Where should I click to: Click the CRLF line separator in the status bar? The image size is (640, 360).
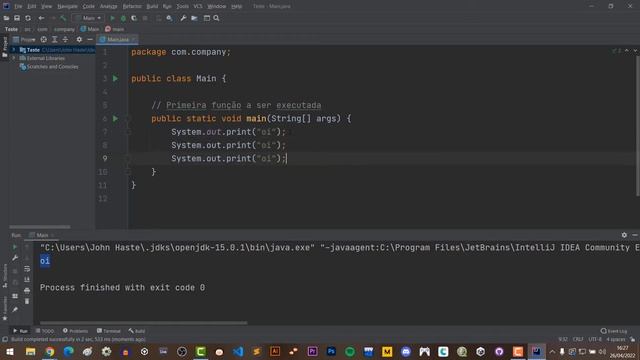pos(578,339)
